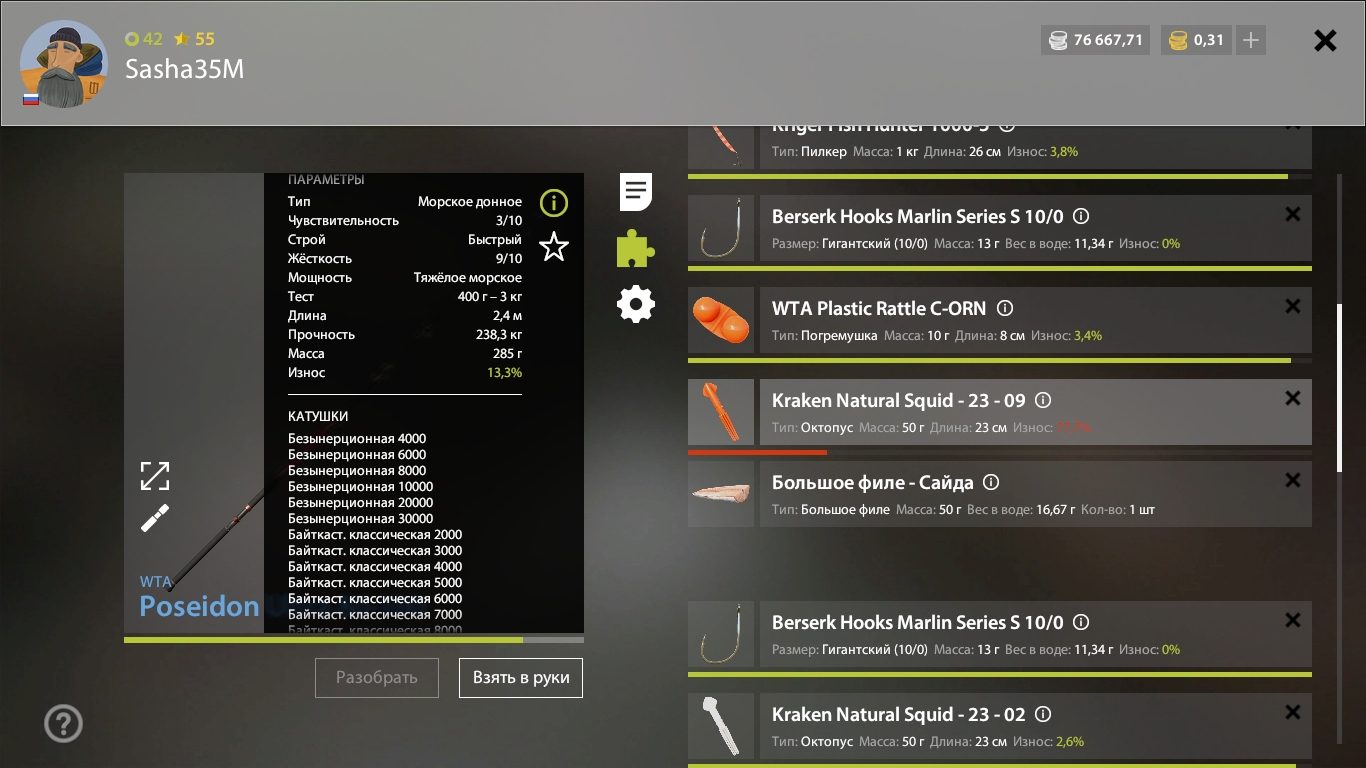Toggle the favorite star for Poseidon rod
The height and width of the screenshot is (768, 1366).
pyautogui.click(x=553, y=247)
